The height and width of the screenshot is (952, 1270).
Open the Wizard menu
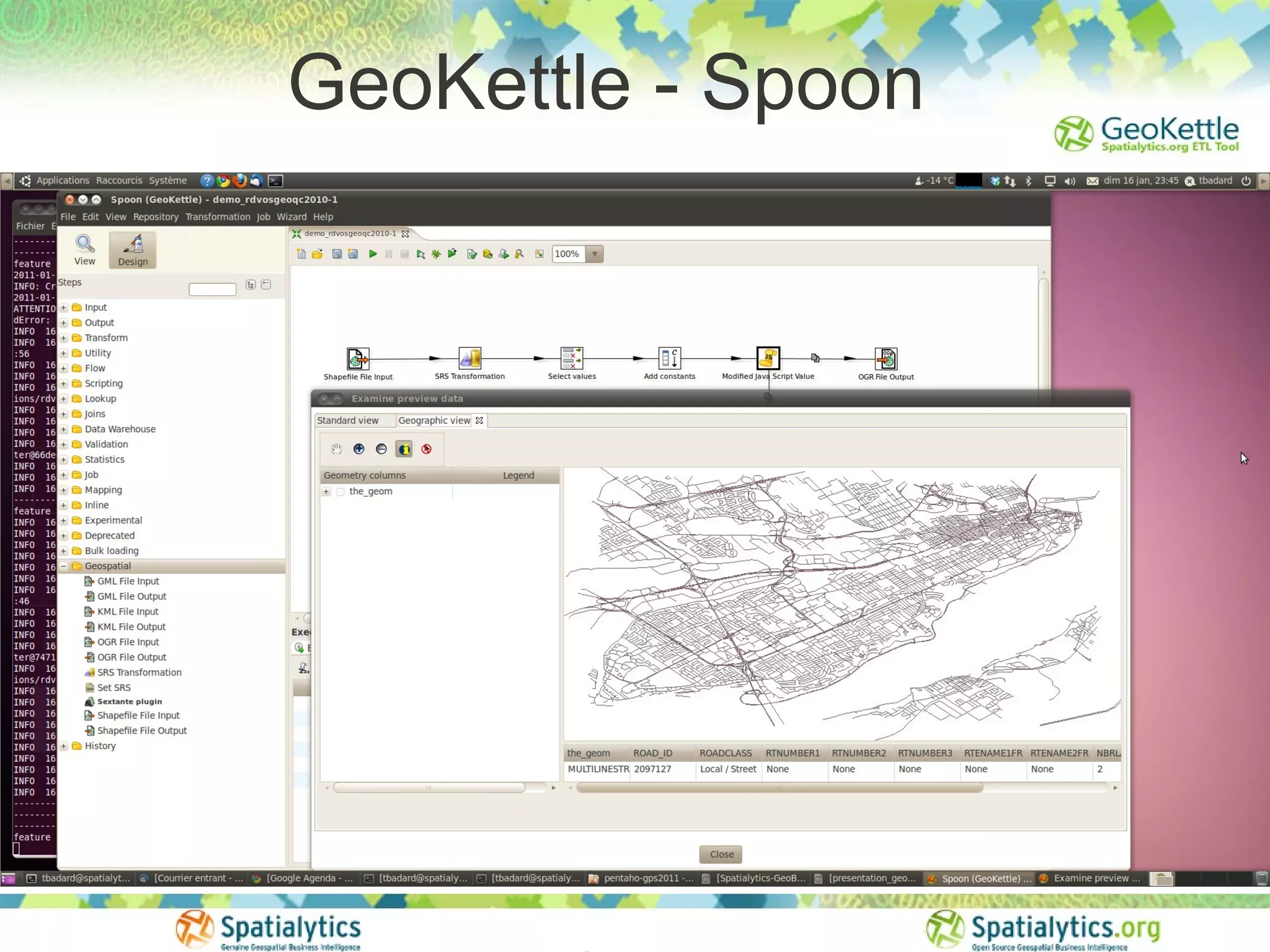(x=291, y=217)
